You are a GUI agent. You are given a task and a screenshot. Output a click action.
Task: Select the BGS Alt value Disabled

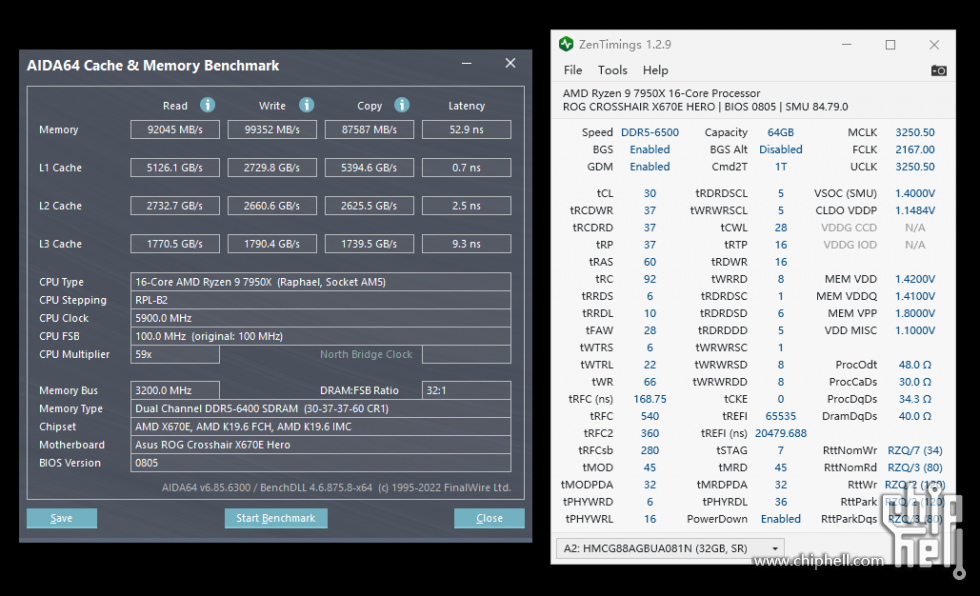point(781,149)
